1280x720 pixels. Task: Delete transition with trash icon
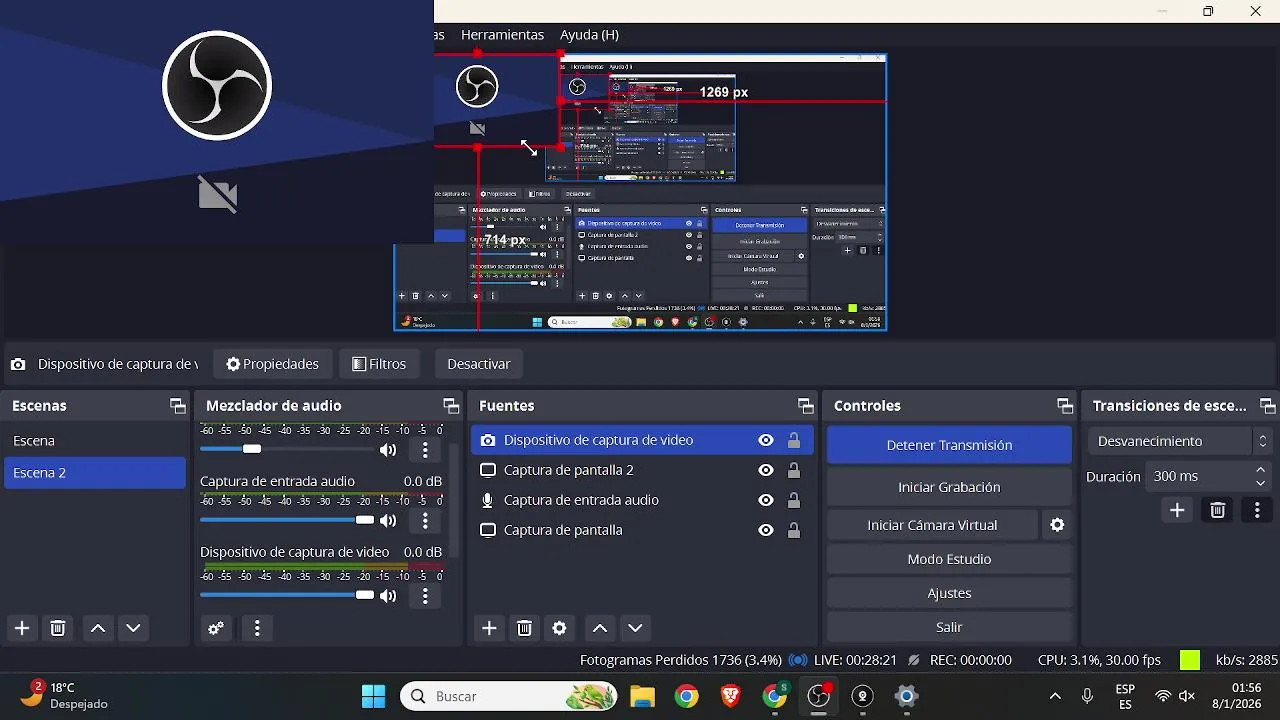1217,511
